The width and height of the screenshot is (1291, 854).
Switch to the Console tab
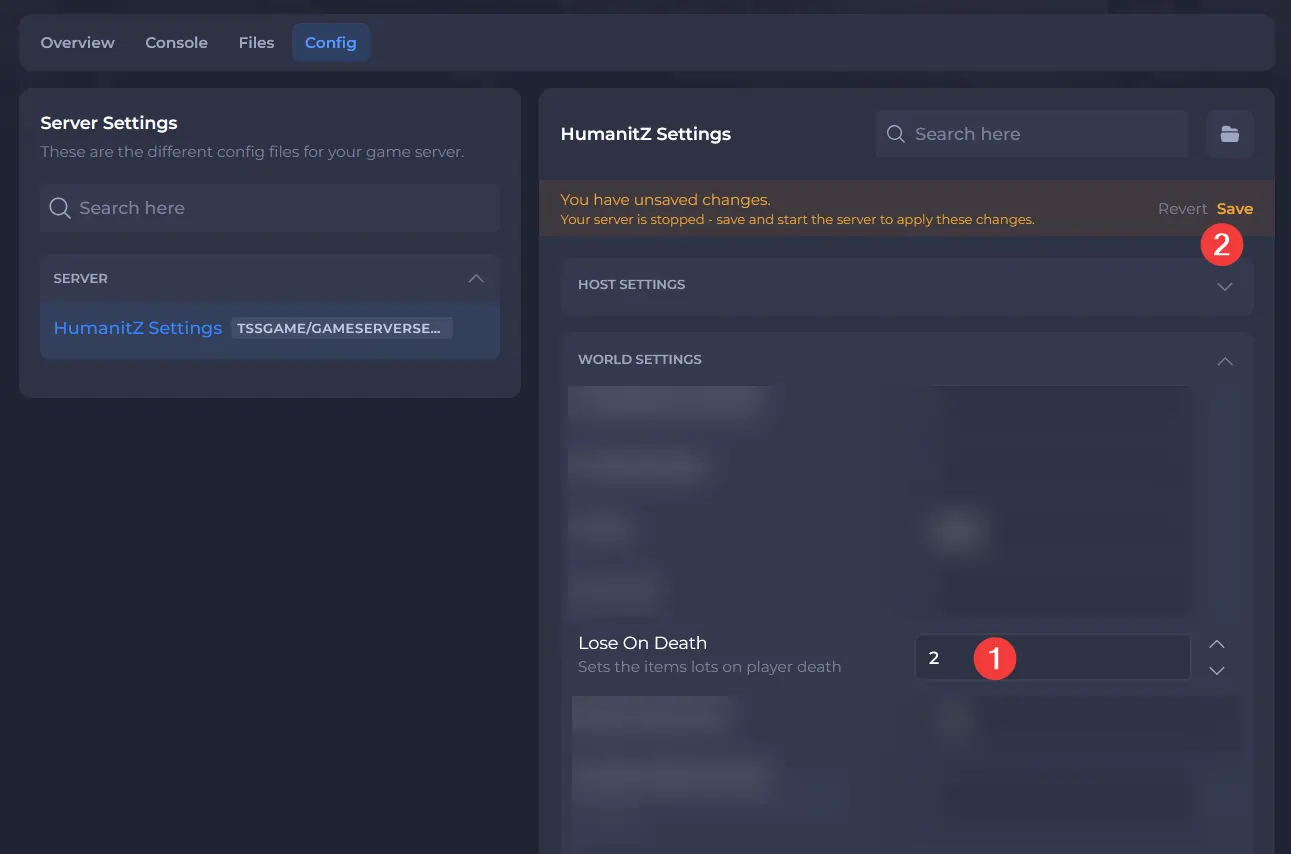[x=177, y=43]
